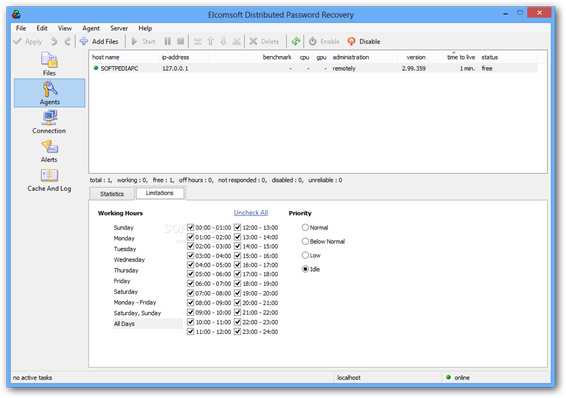Open Cache And Log section
566x398 pixels.
(x=49, y=180)
